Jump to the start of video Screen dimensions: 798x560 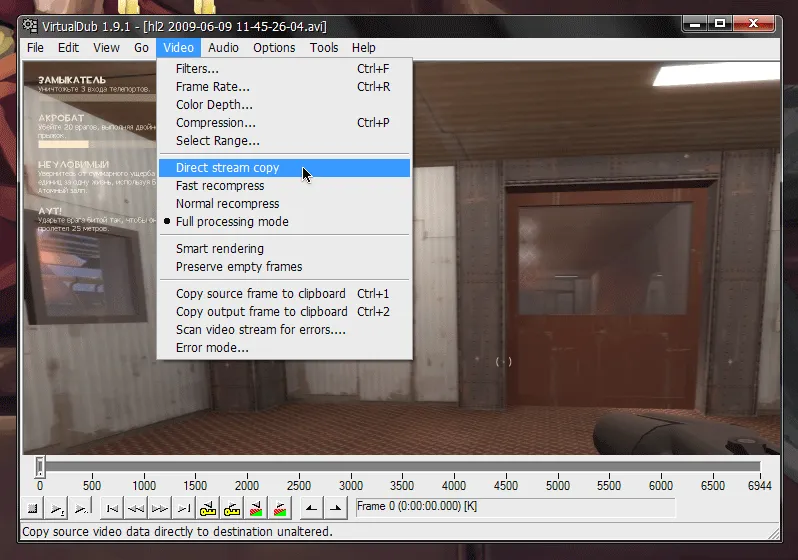click(x=113, y=508)
